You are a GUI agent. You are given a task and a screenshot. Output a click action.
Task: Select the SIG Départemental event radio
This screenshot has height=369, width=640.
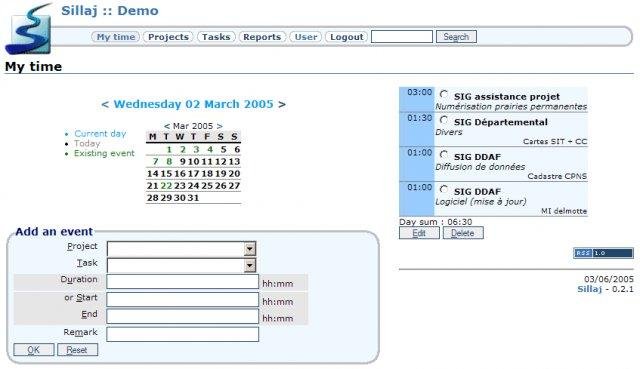[444, 120]
